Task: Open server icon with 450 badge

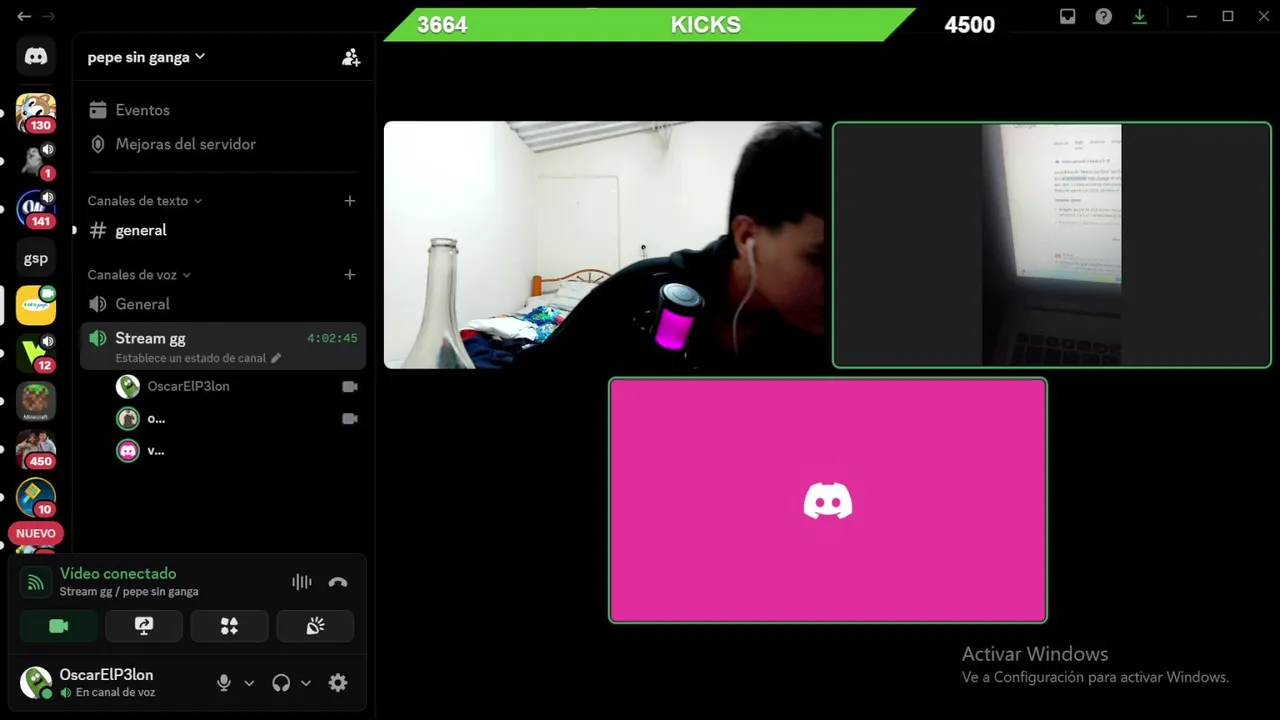Action: point(36,450)
